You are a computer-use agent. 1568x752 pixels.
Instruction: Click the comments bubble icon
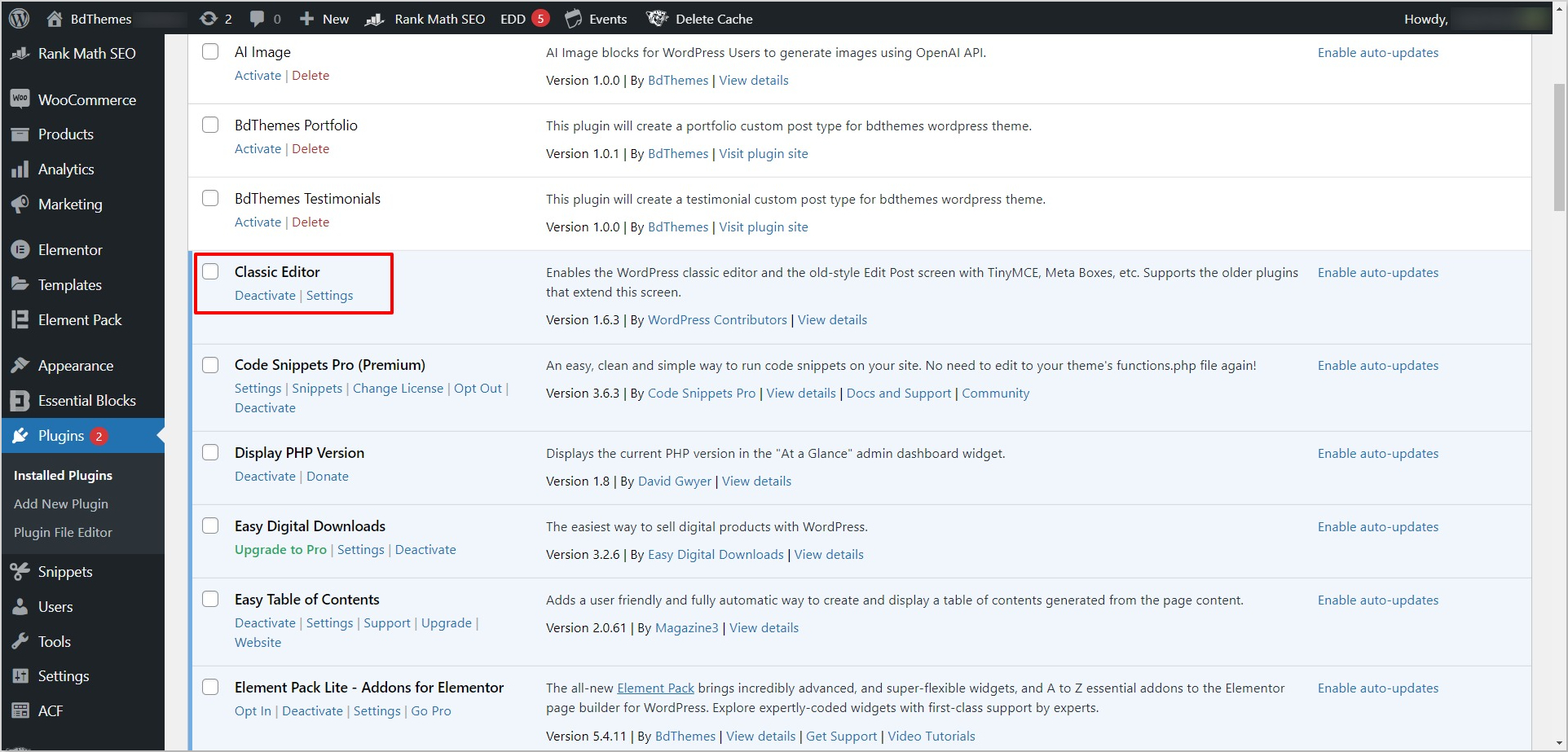pos(258,18)
